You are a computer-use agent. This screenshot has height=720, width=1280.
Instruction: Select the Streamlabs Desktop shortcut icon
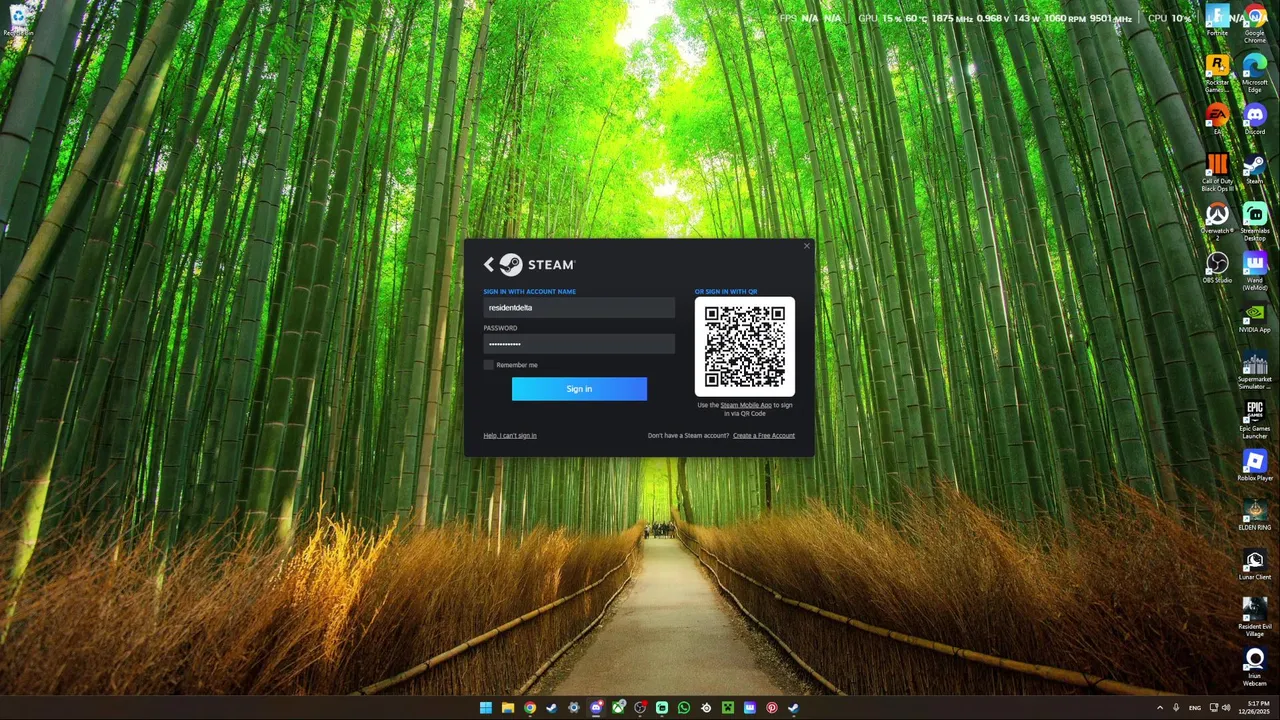(1254, 222)
